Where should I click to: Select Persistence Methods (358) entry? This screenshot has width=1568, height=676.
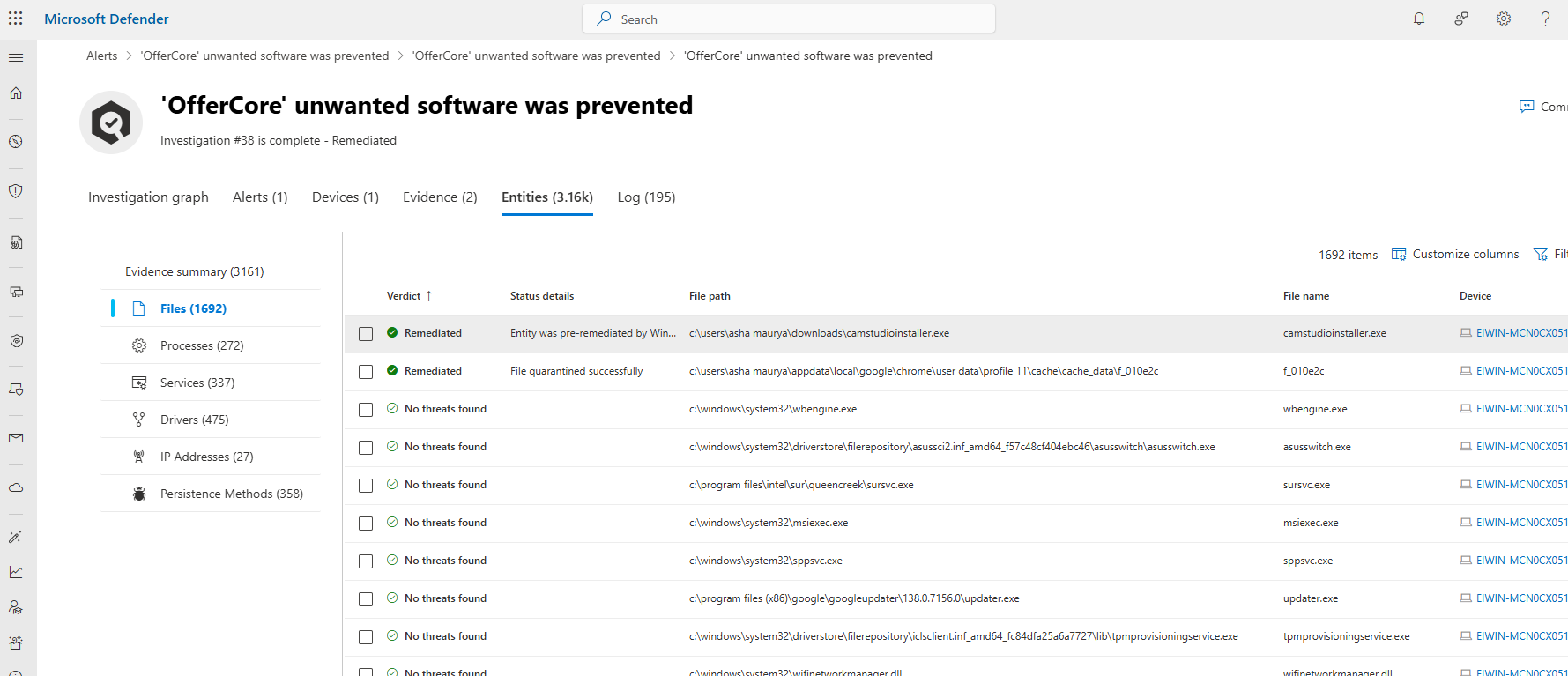click(x=232, y=494)
